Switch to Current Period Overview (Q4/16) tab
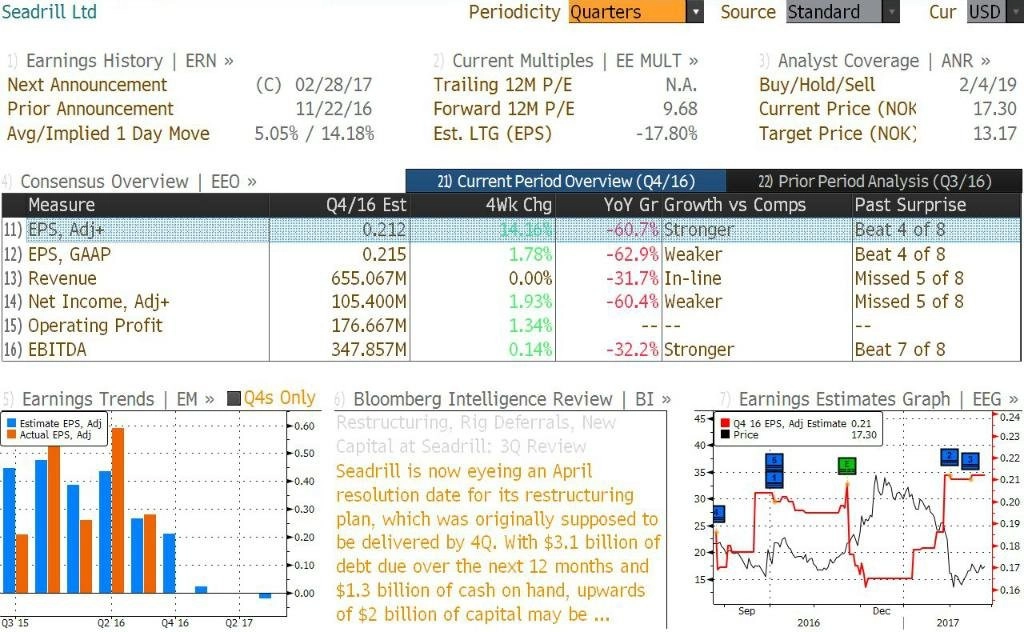This screenshot has width=1024, height=632. (566, 182)
